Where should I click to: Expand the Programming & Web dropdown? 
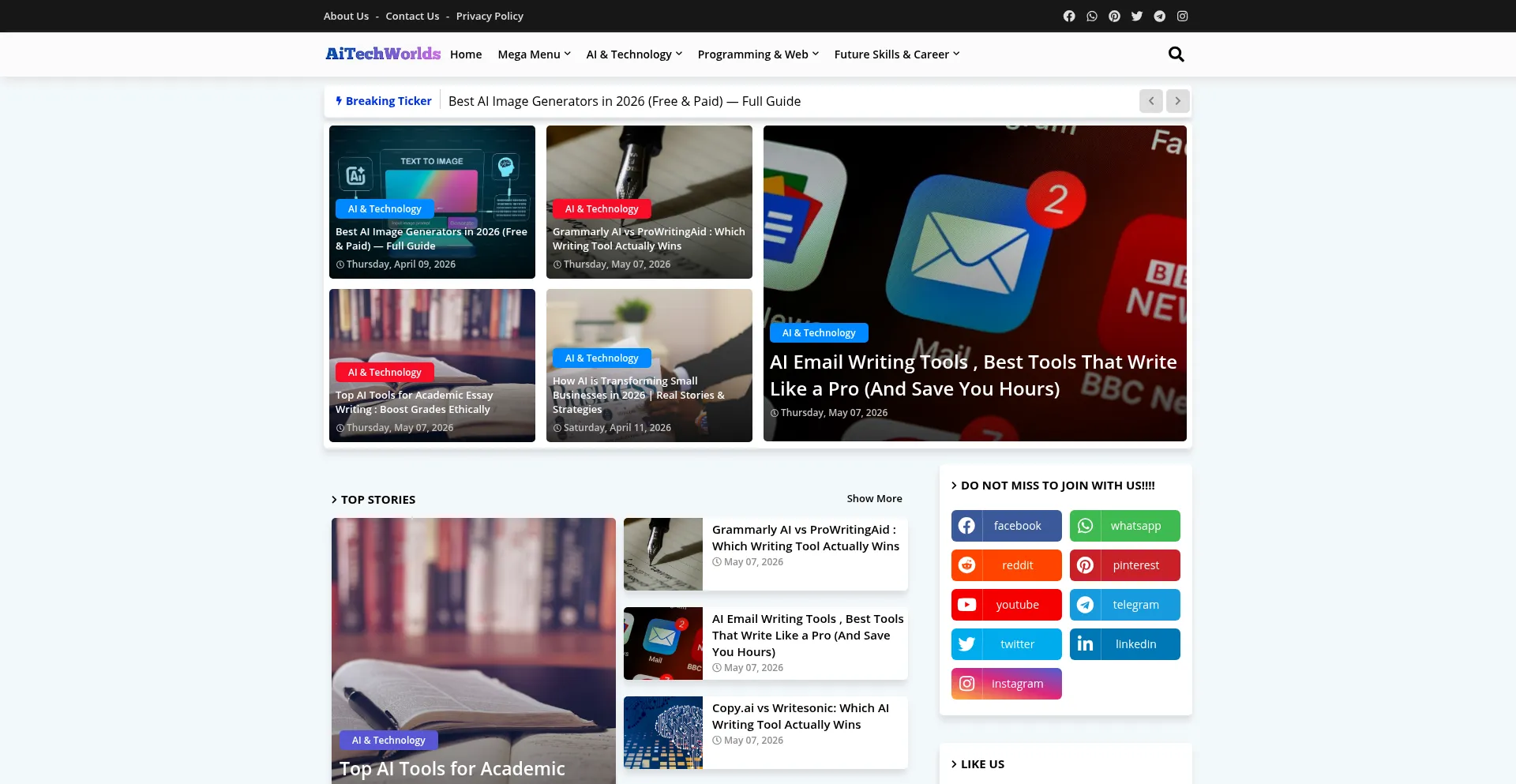(x=758, y=54)
